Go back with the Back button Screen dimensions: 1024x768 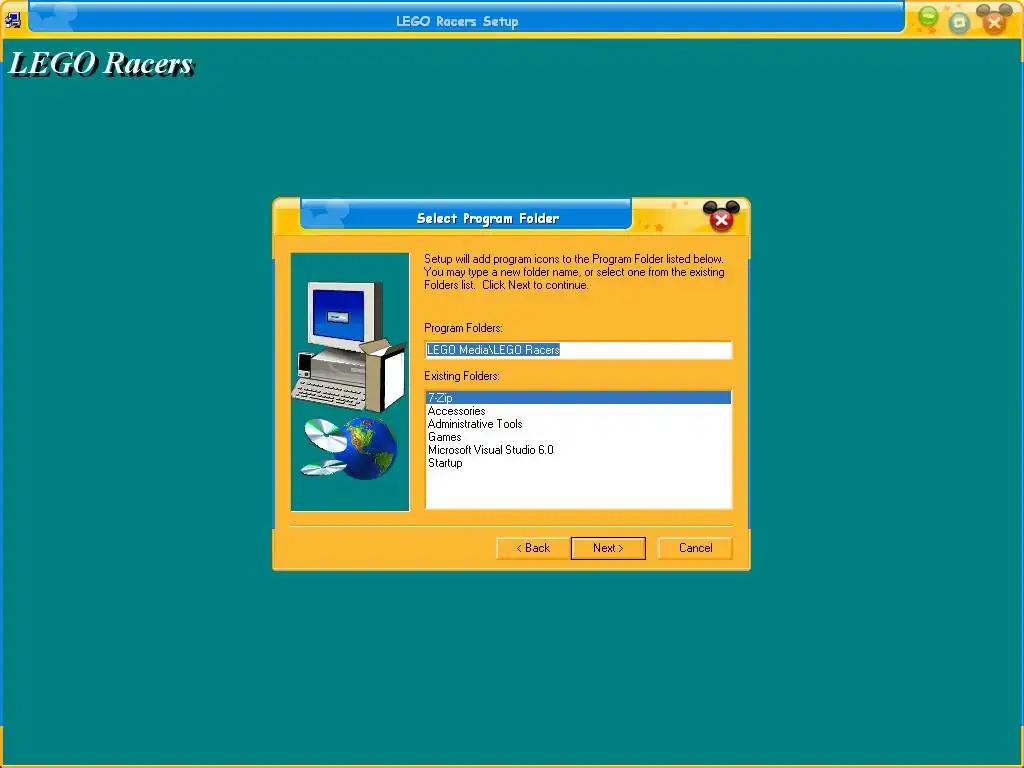(x=533, y=548)
